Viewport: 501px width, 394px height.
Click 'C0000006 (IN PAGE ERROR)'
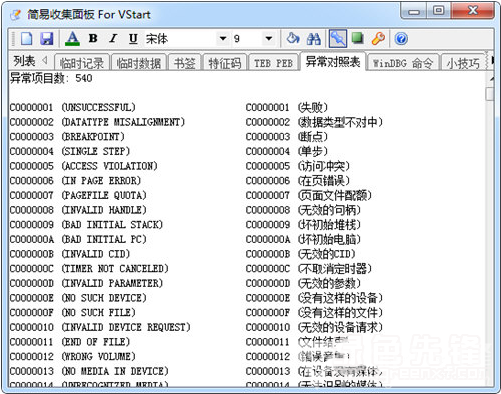coord(75,181)
